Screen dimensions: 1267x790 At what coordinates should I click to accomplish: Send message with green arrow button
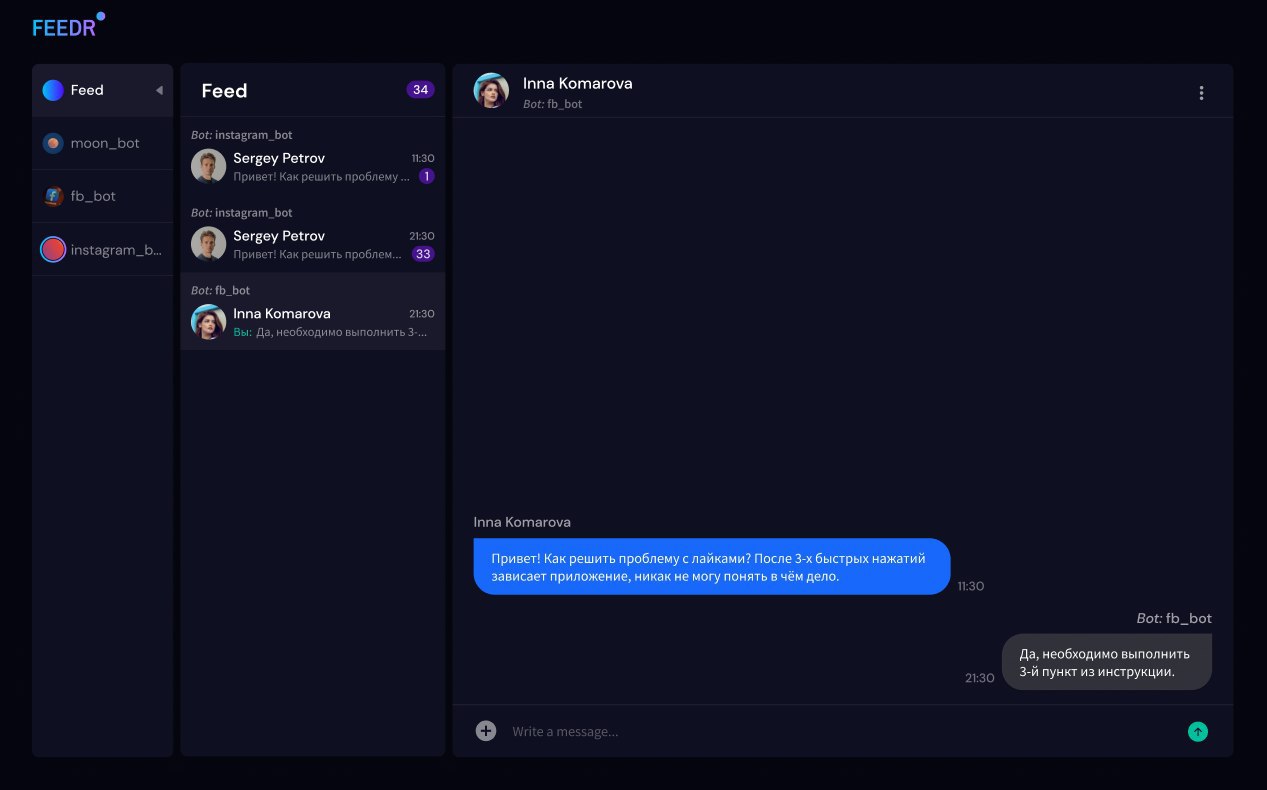click(1198, 731)
